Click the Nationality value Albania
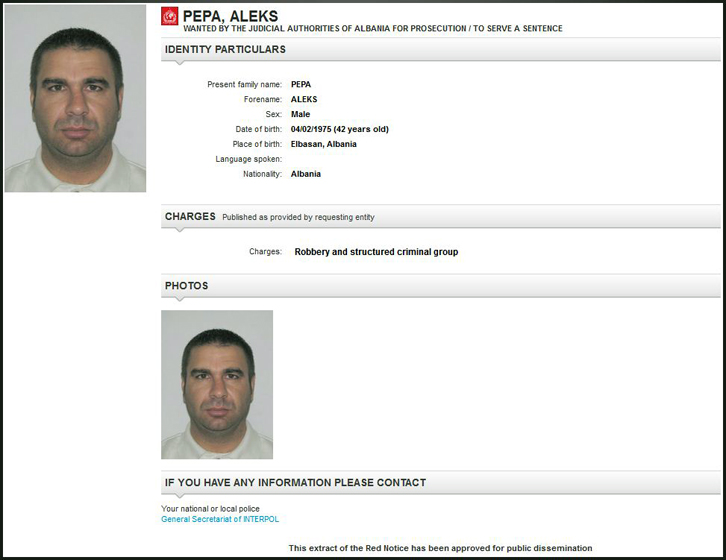The image size is (726, 560). pyautogui.click(x=306, y=174)
